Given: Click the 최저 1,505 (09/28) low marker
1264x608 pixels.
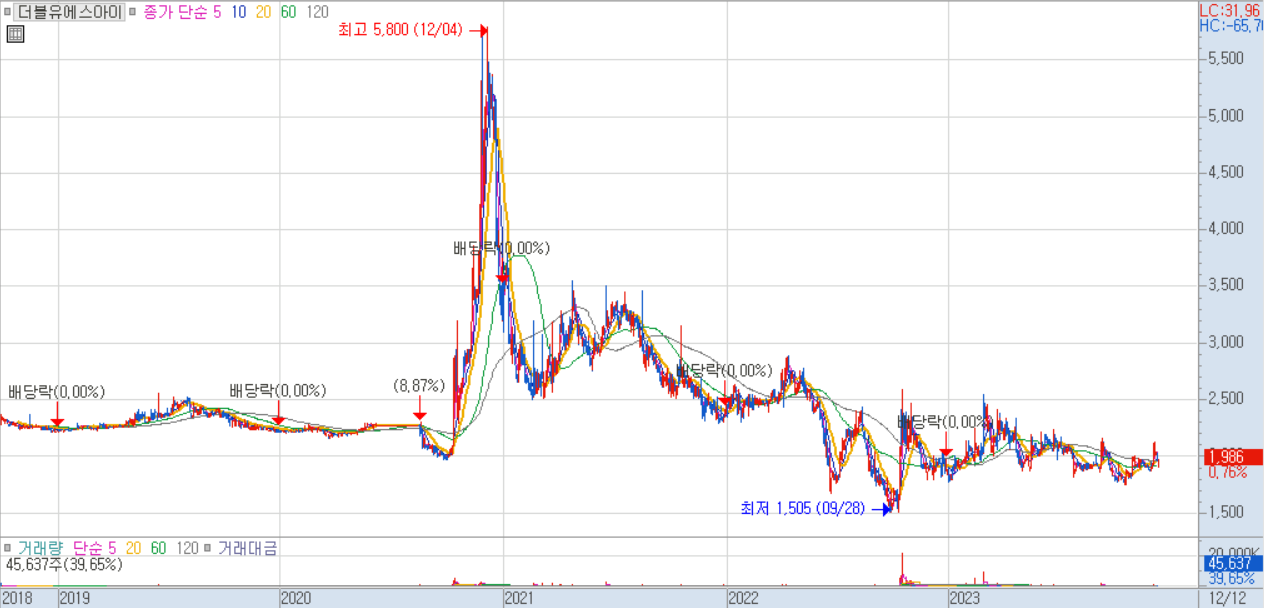Looking at the screenshot, I should point(815,508).
